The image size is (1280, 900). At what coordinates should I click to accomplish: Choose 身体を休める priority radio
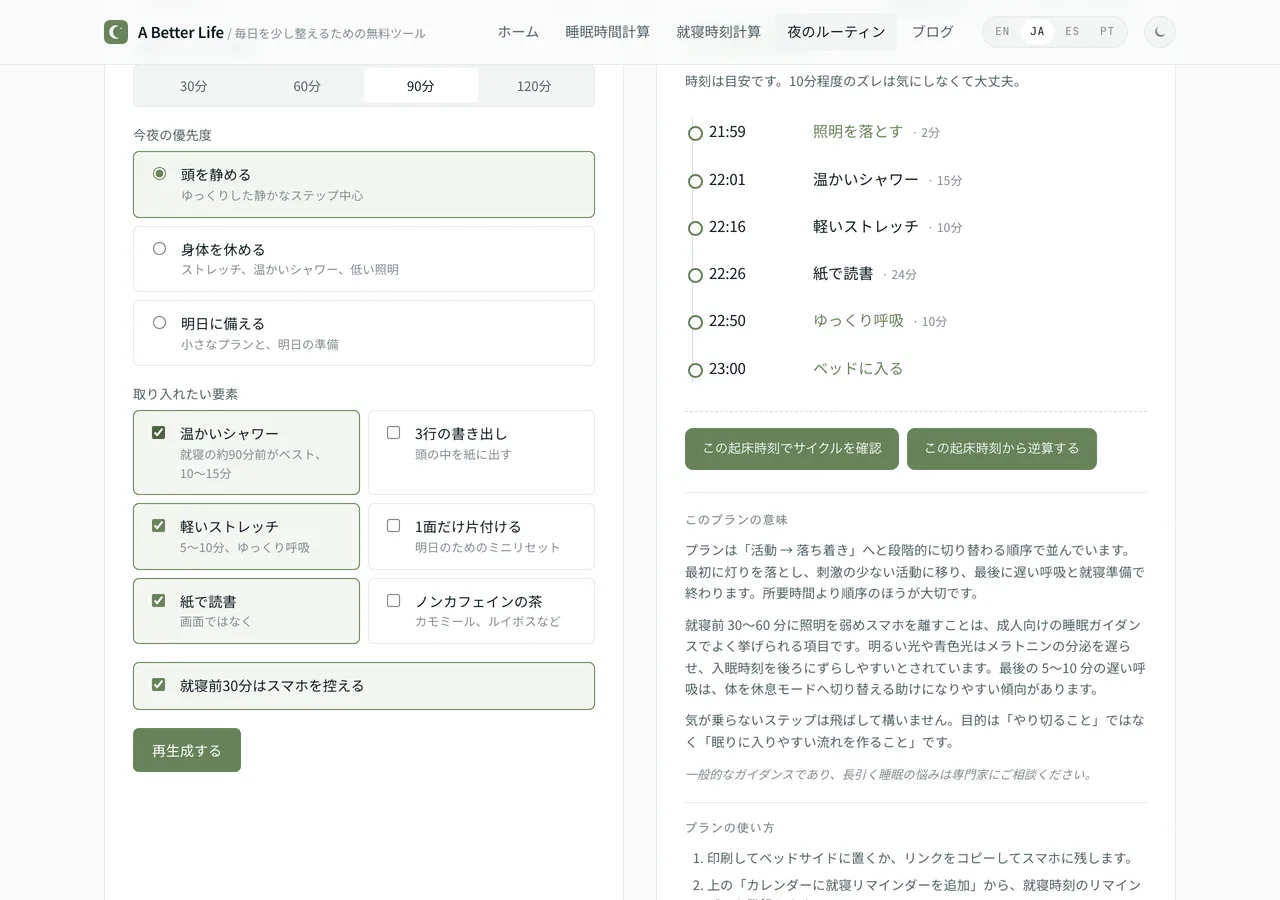click(159, 248)
